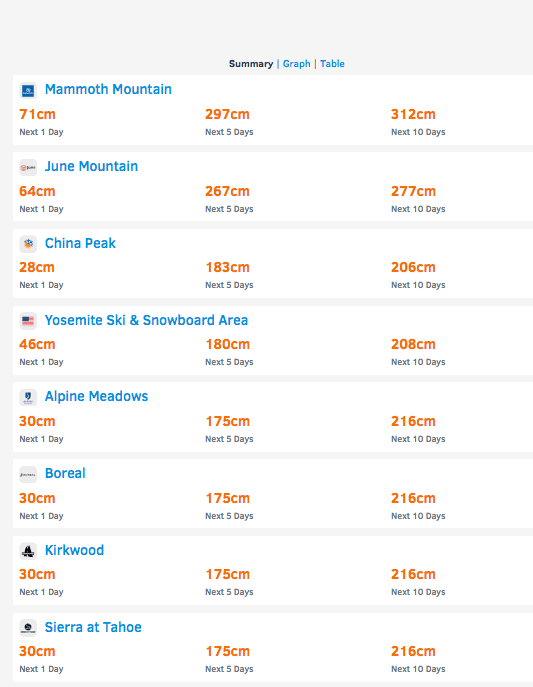Click the June Mountain resort logo icon
This screenshot has width=533, height=687.
click(28, 167)
